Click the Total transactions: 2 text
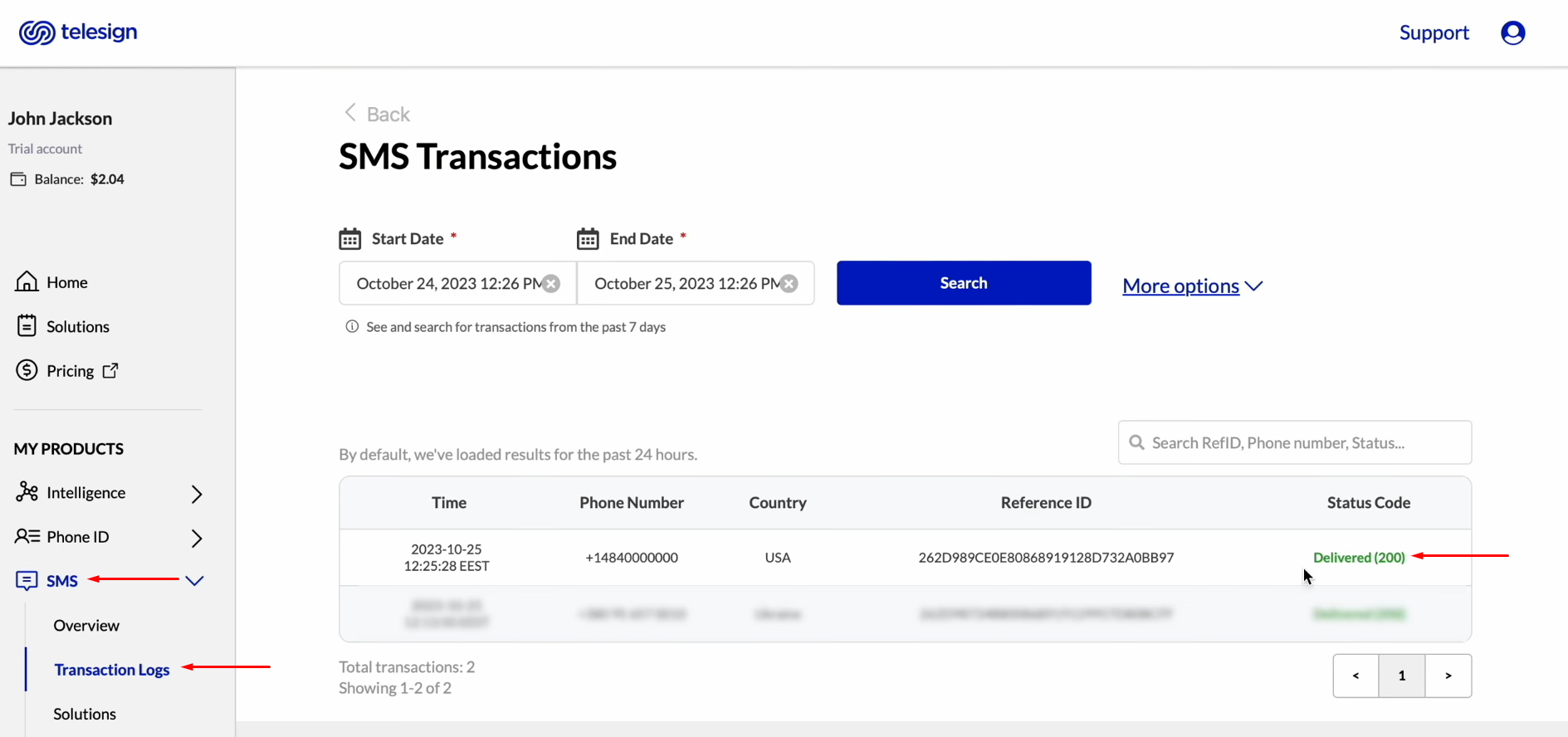This screenshot has width=1568, height=737. [x=407, y=667]
